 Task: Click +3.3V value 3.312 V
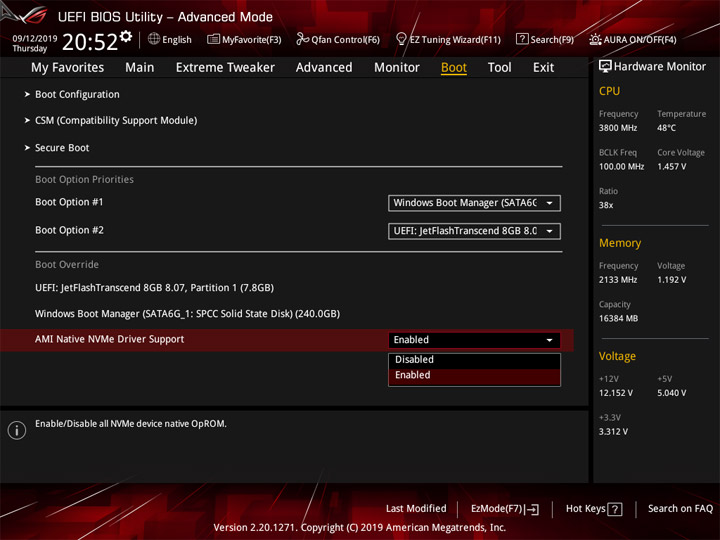[613, 432]
